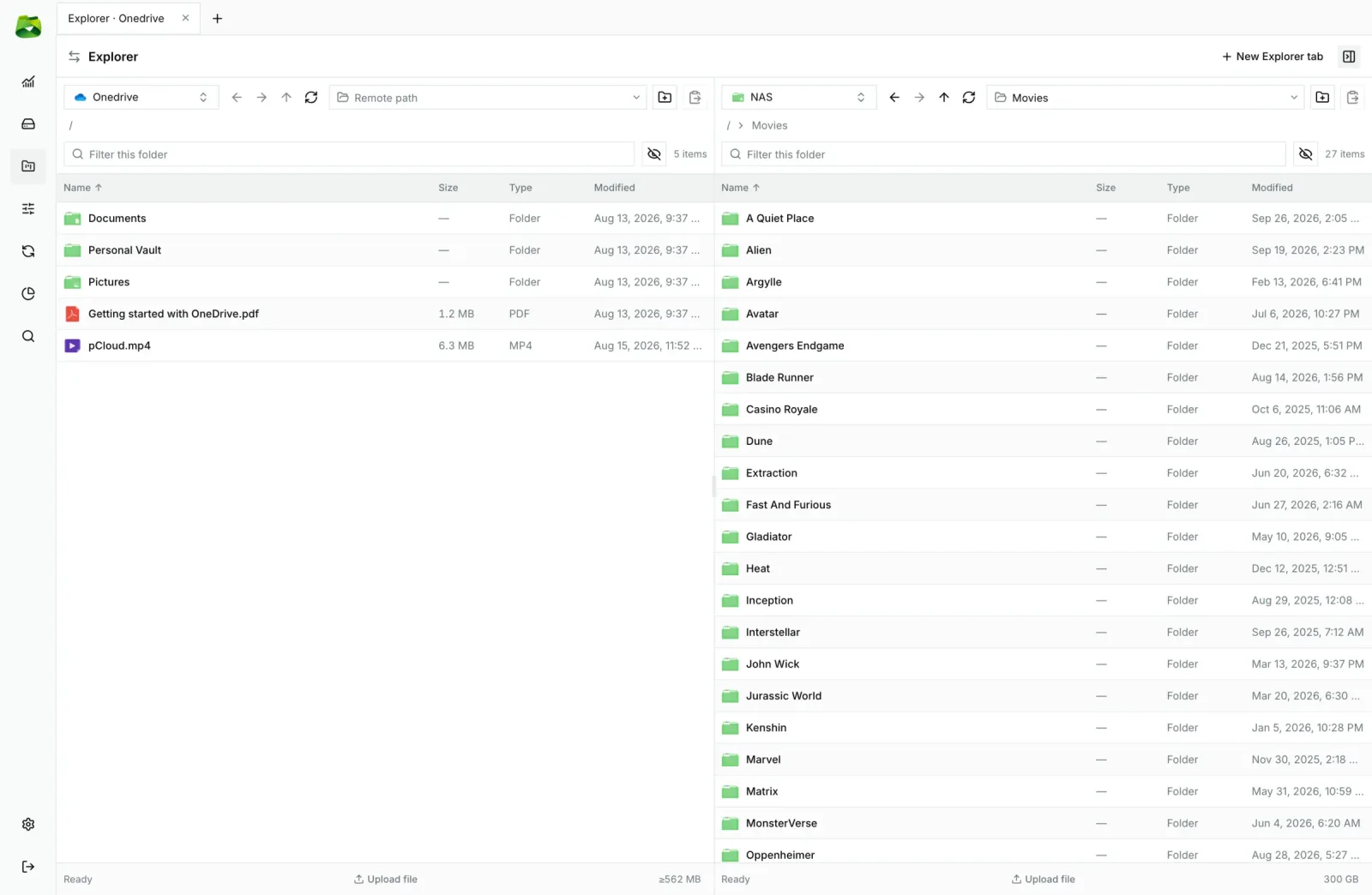Sort Onedrive pane by Name column
Viewport: 1372px width, 895px height.
(x=82, y=188)
